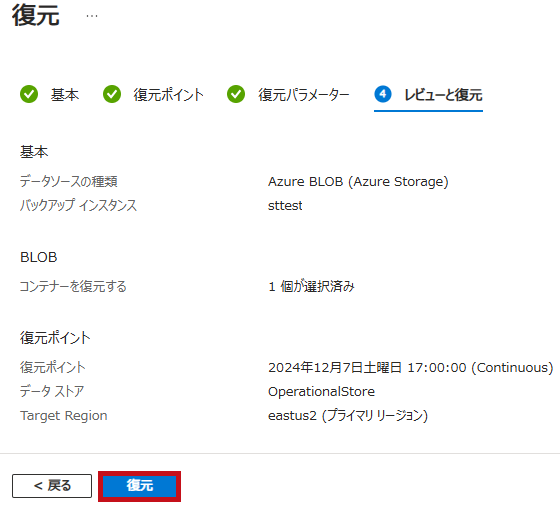Click the OperationalStore data store value
The image size is (560, 505).
pyautogui.click(x=321, y=392)
